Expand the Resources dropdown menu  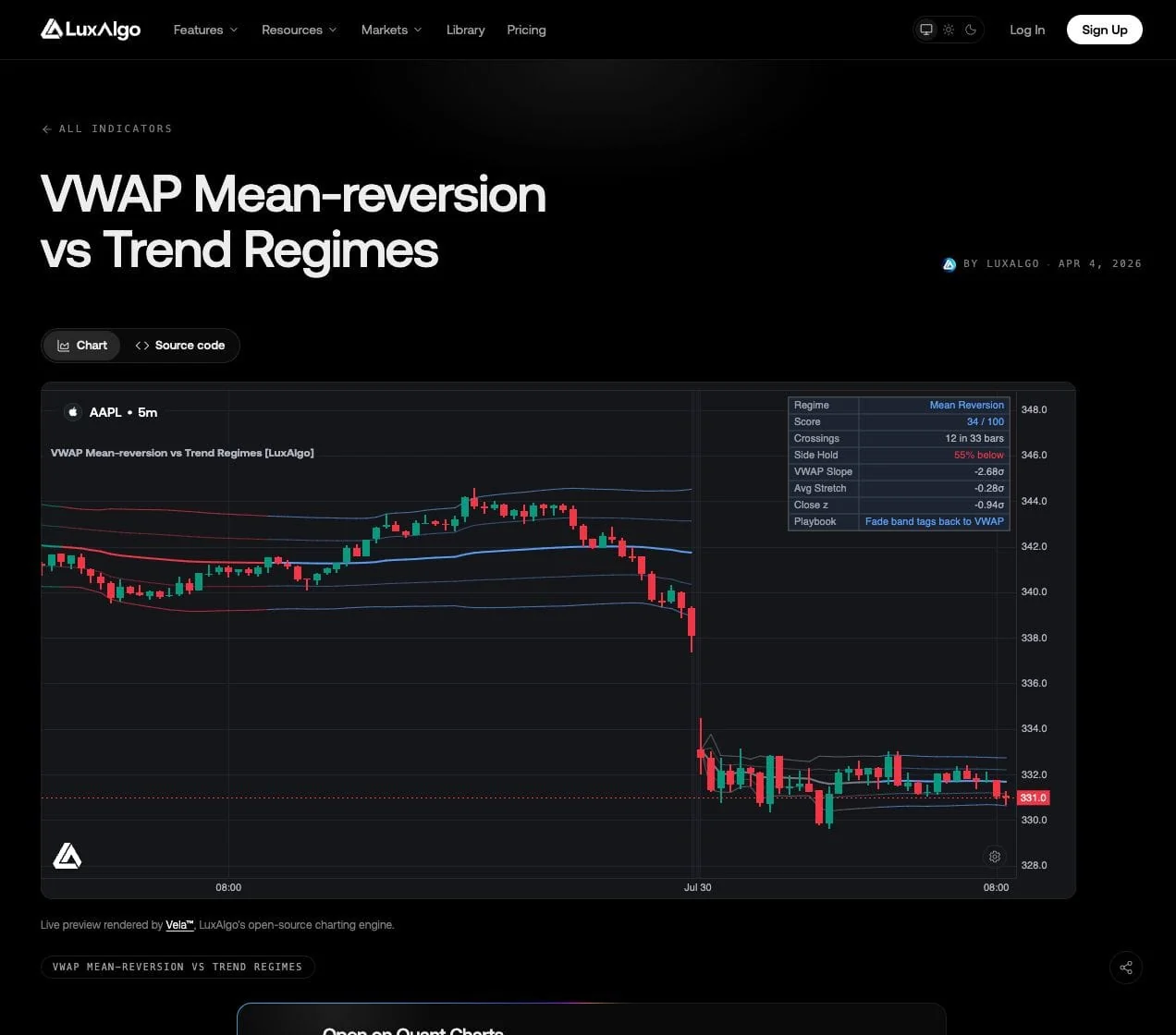[299, 30]
